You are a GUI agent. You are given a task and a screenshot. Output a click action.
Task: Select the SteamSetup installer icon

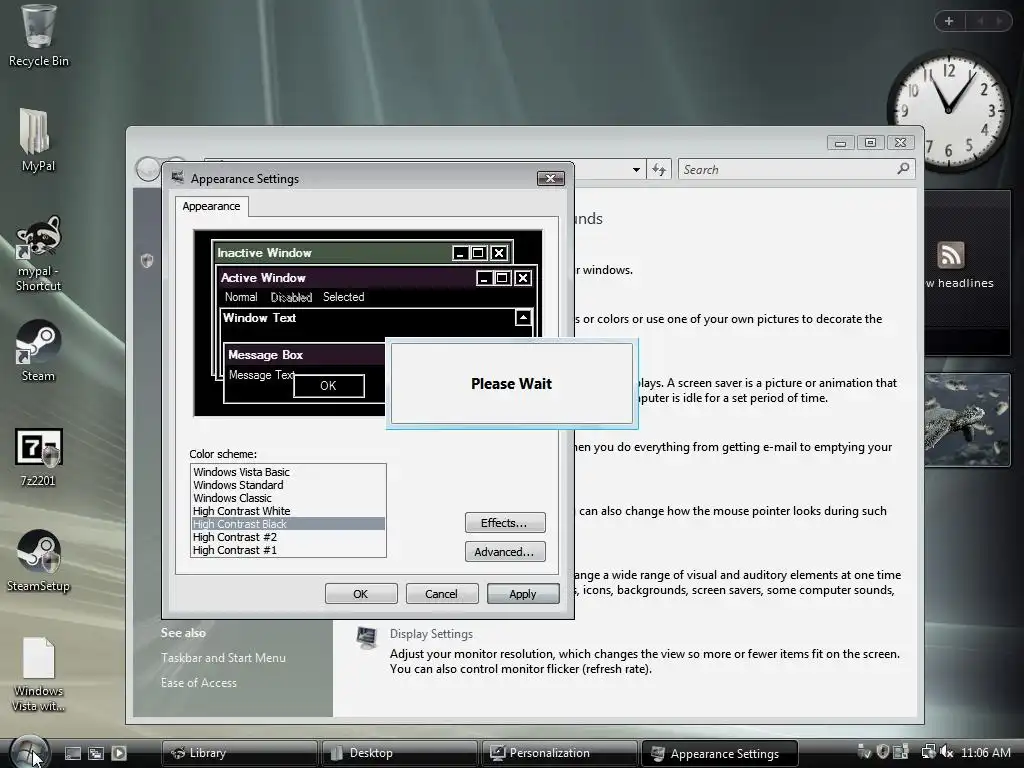pyautogui.click(x=38, y=560)
